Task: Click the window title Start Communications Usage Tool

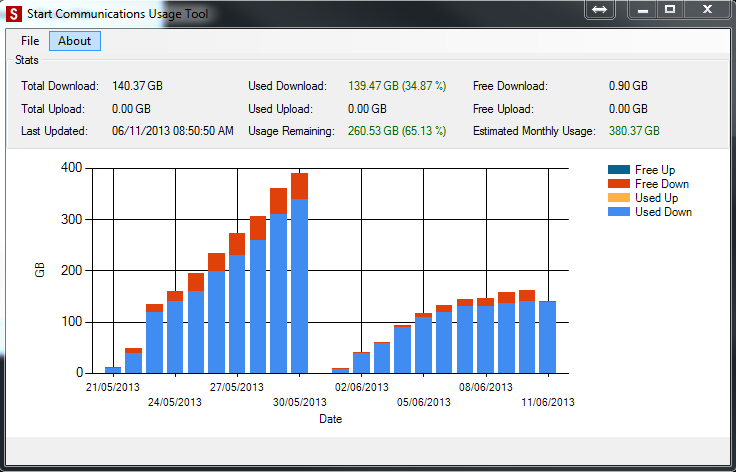Action: tap(117, 14)
